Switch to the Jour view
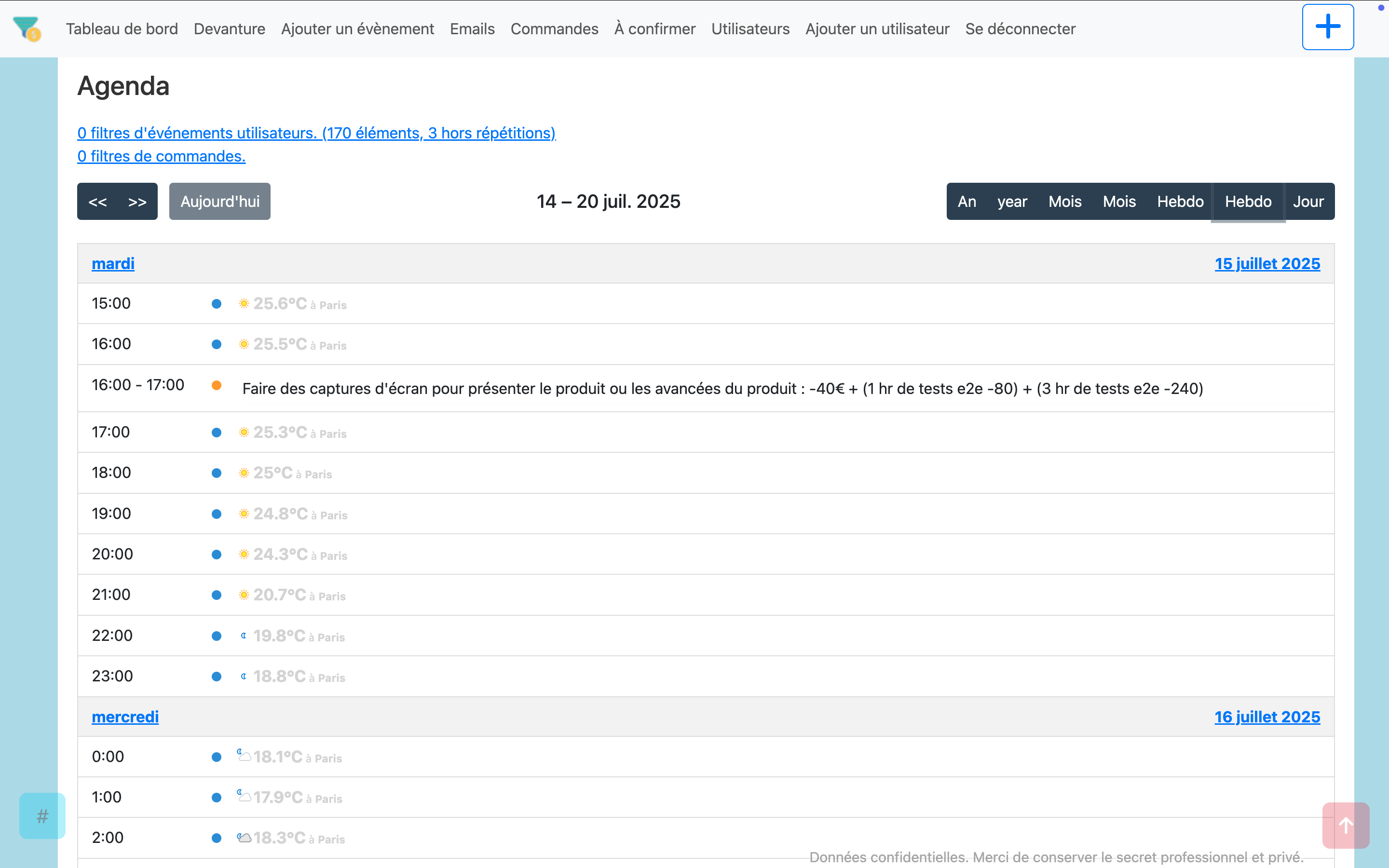This screenshot has width=1389, height=868. [1307, 202]
